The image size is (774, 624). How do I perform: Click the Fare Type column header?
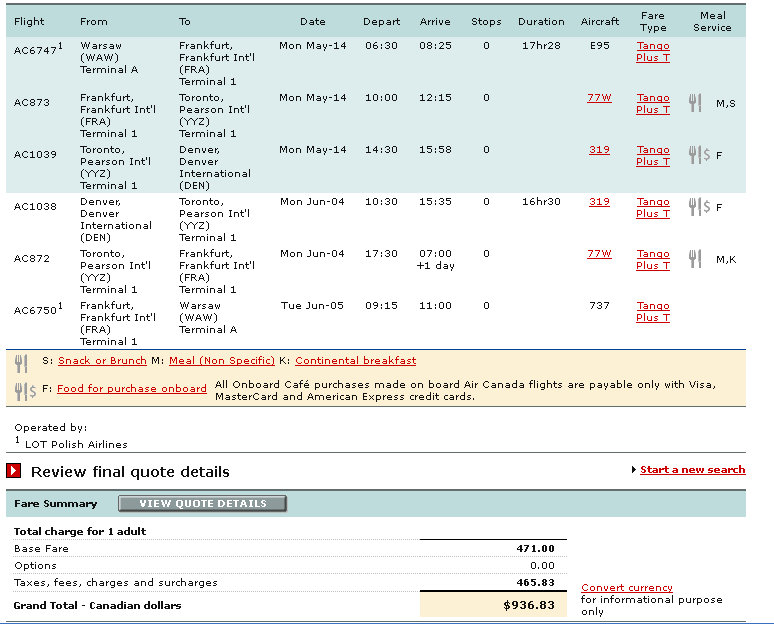[653, 22]
